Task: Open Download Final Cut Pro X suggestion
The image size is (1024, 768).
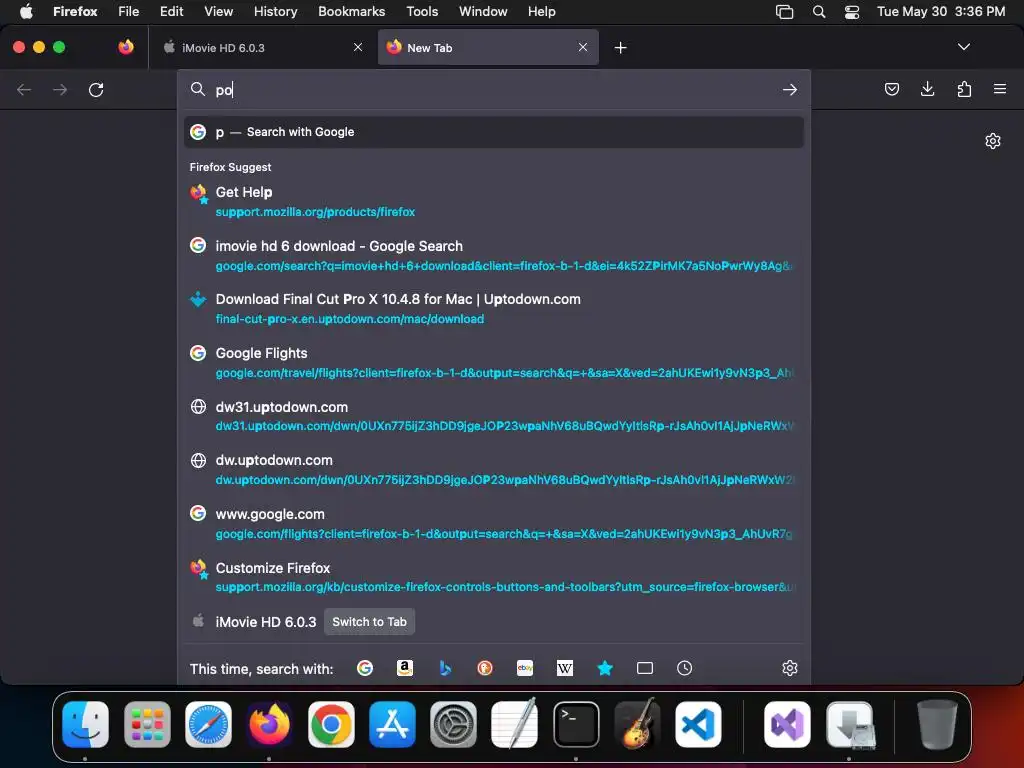Action: tap(494, 309)
